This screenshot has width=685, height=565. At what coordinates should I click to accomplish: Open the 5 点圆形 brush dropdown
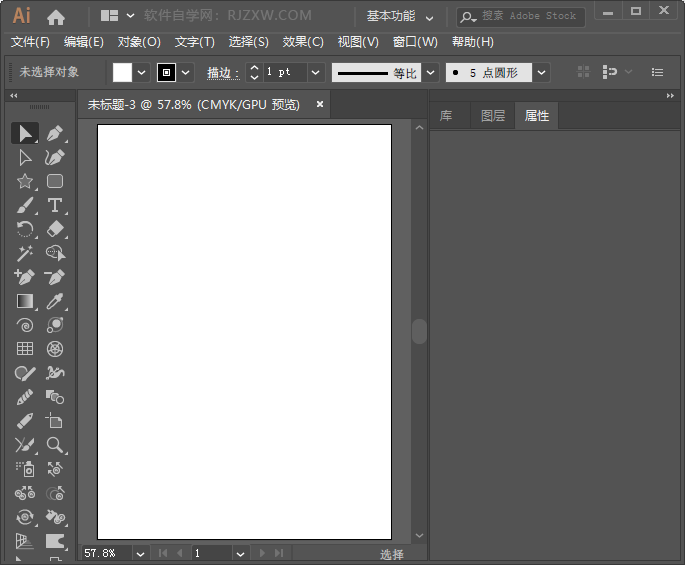click(541, 72)
